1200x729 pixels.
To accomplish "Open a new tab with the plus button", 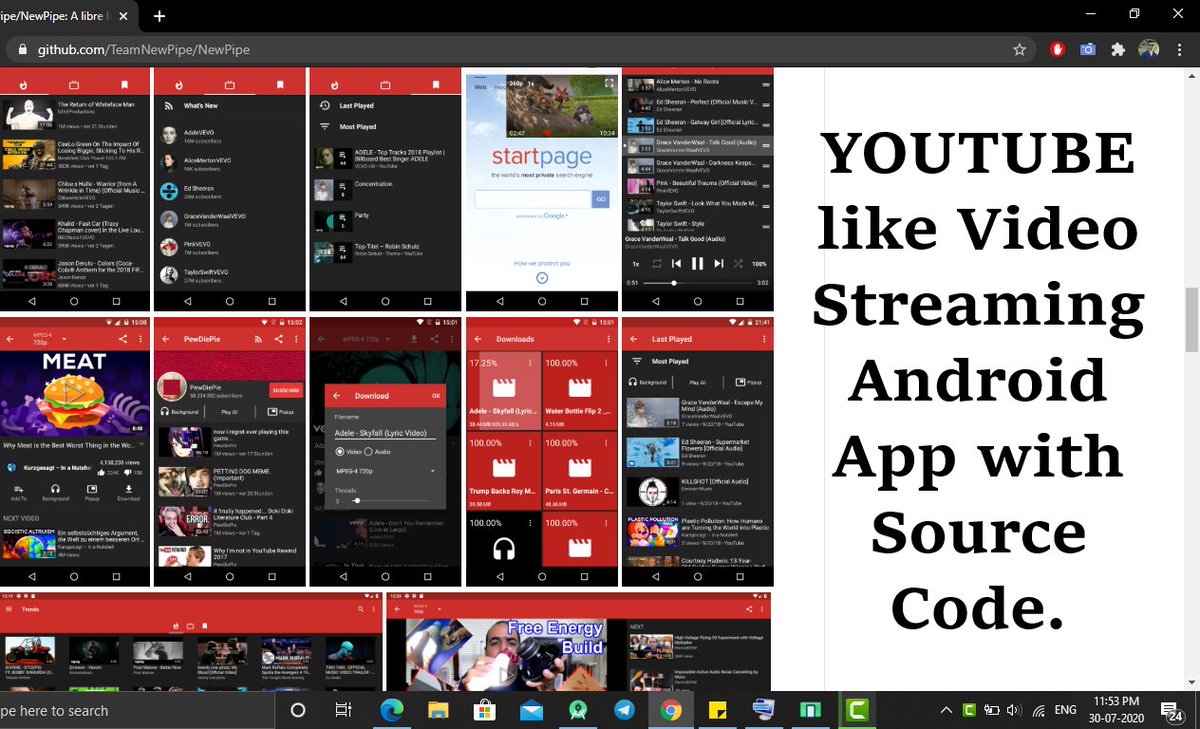I will (x=159, y=15).
